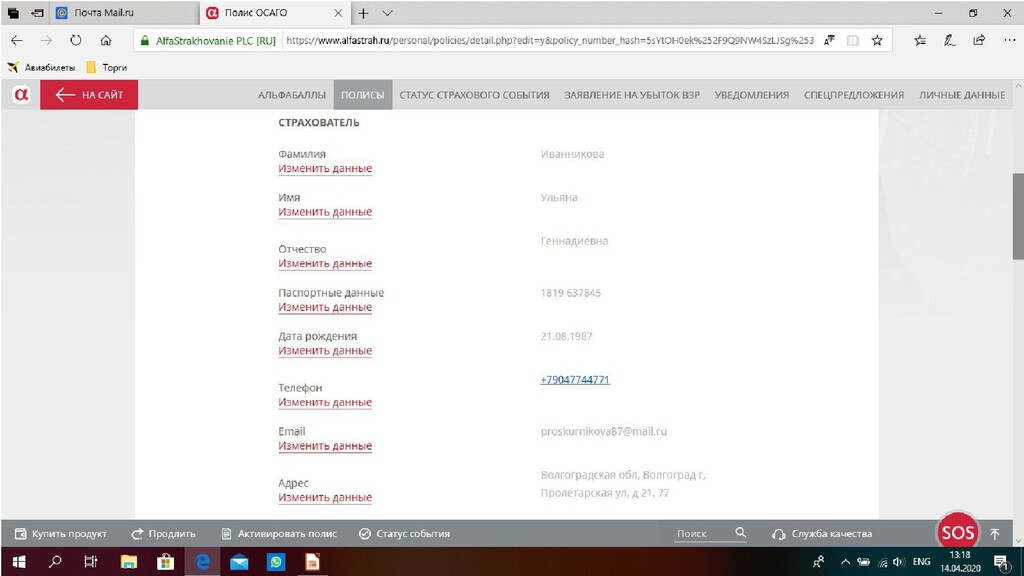Add page to favorites with star icon
1024x576 pixels.
pos(877,40)
